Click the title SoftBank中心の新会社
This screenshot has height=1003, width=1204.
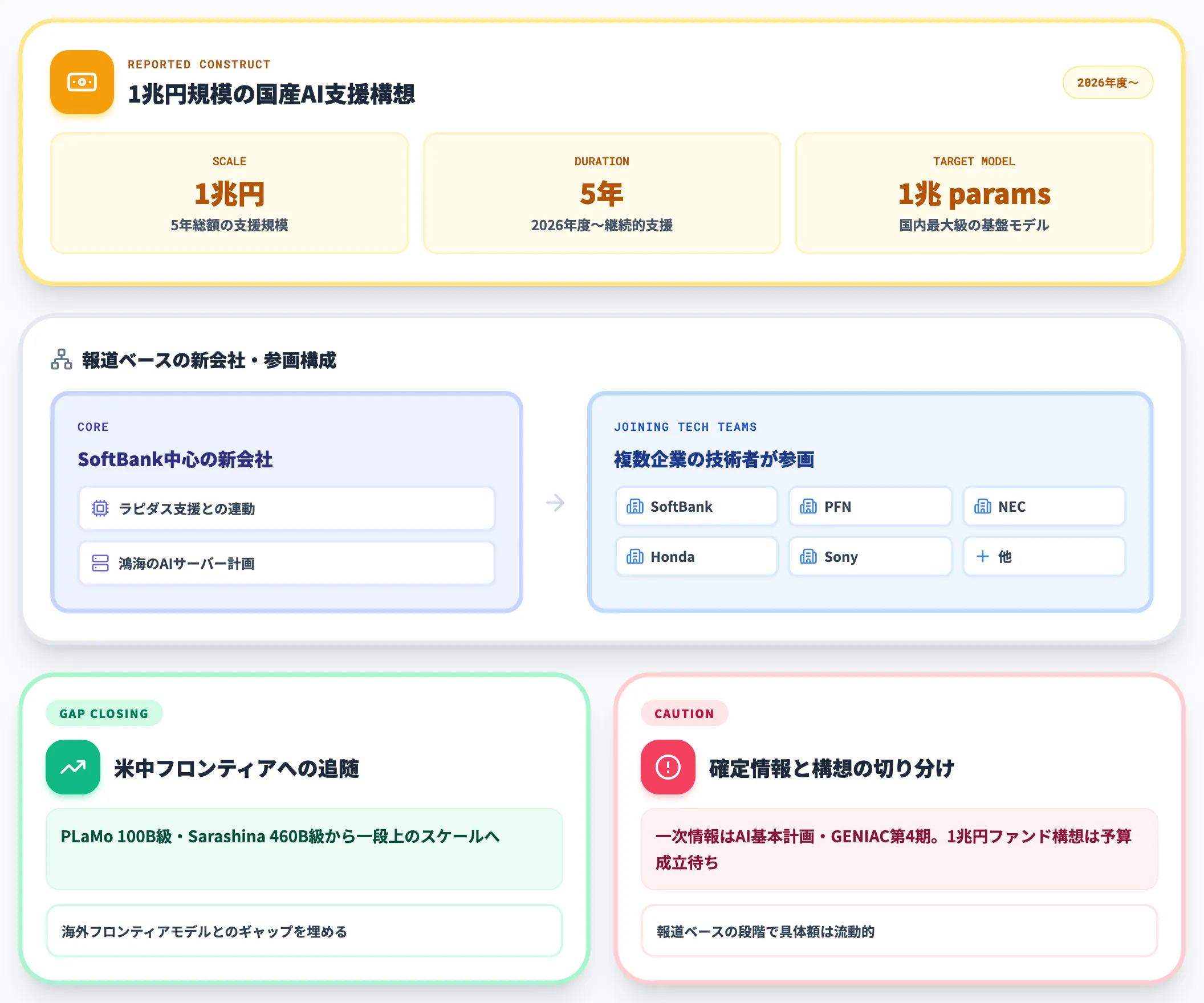175,459
